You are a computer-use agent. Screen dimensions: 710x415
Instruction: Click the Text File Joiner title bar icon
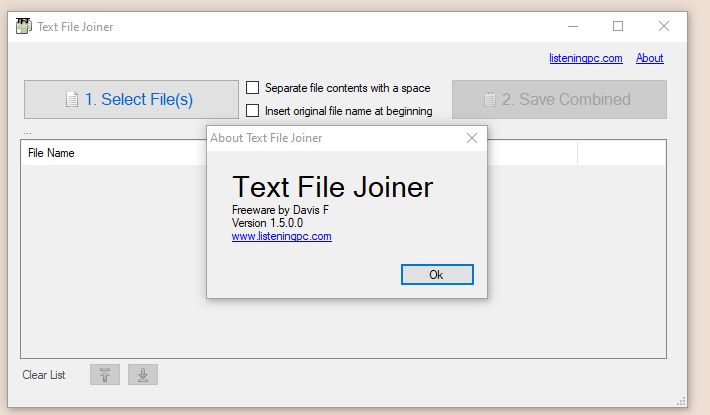24,26
